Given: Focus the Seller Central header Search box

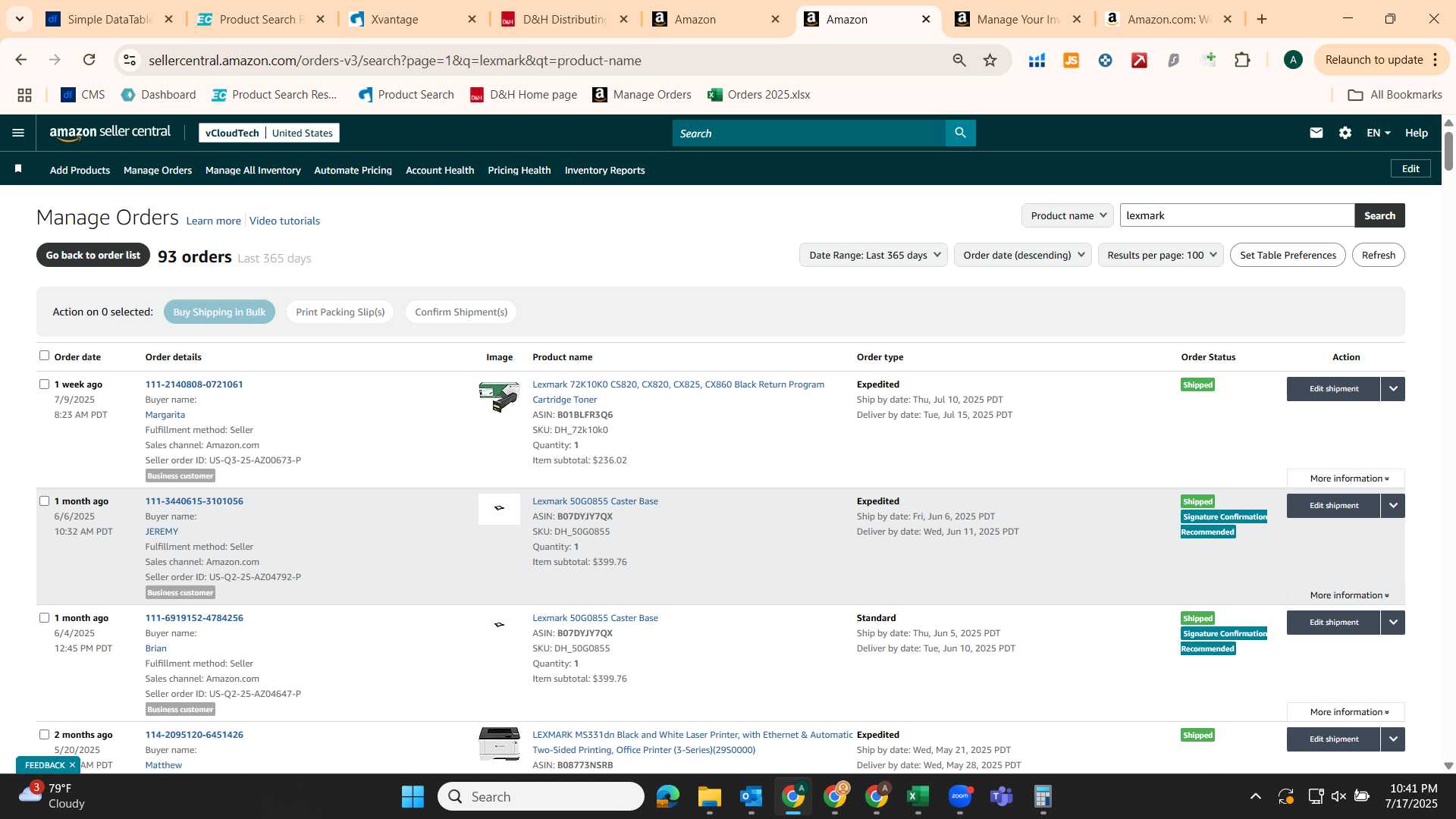Looking at the screenshot, I should point(808,133).
